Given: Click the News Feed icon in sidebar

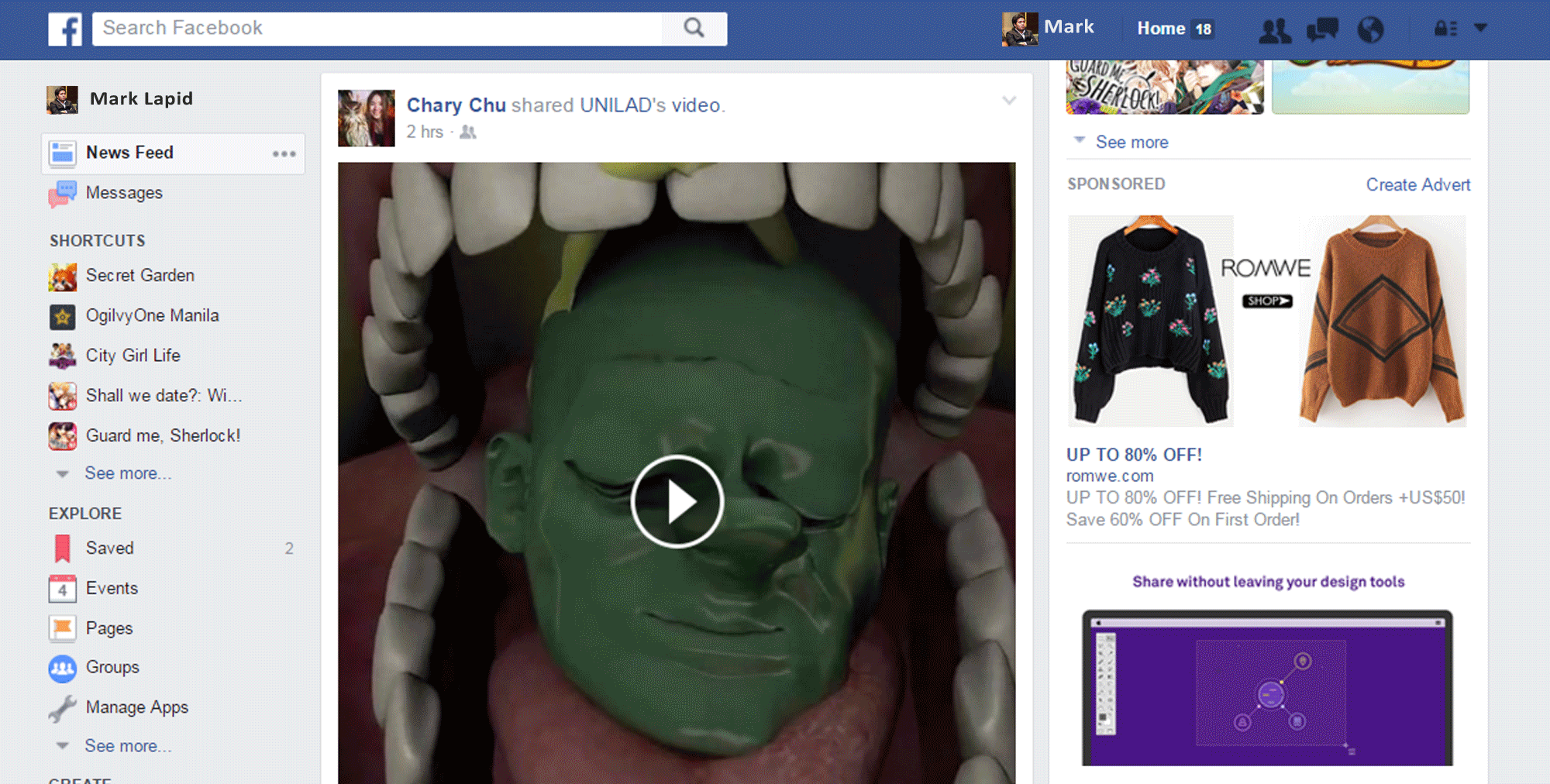Looking at the screenshot, I should (x=62, y=153).
